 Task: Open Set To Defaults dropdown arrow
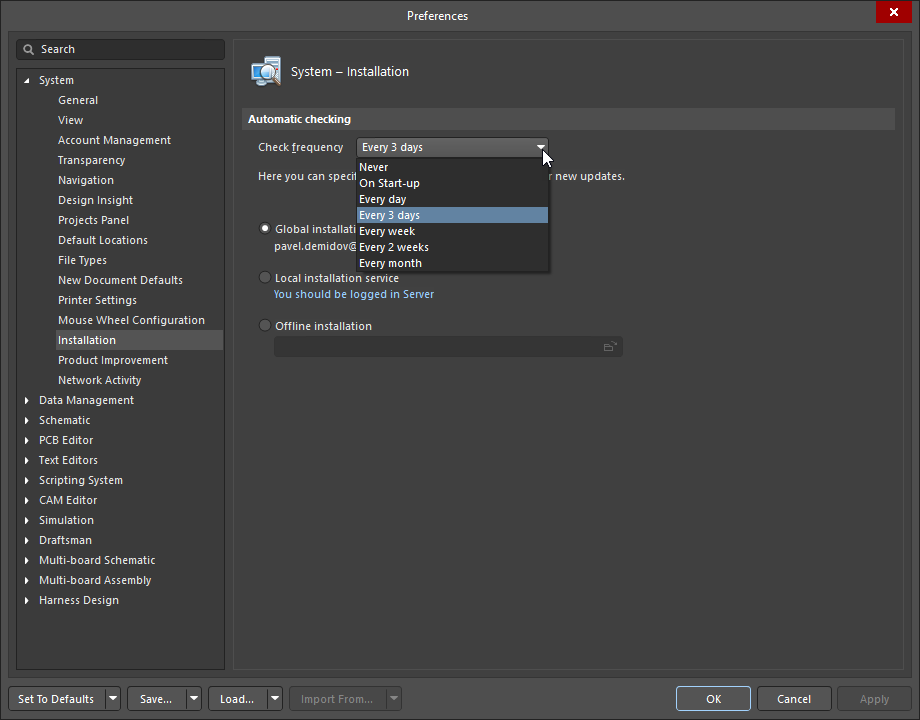coord(113,699)
